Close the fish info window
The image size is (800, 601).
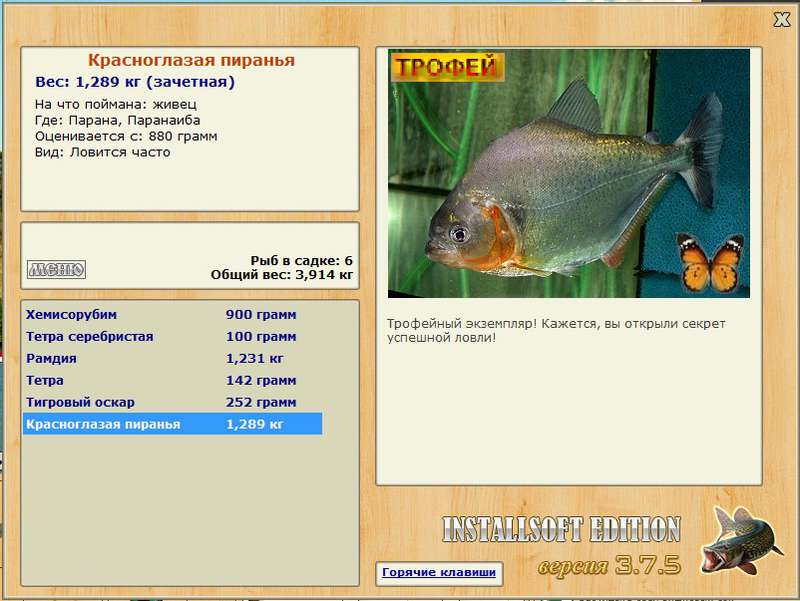782,20
